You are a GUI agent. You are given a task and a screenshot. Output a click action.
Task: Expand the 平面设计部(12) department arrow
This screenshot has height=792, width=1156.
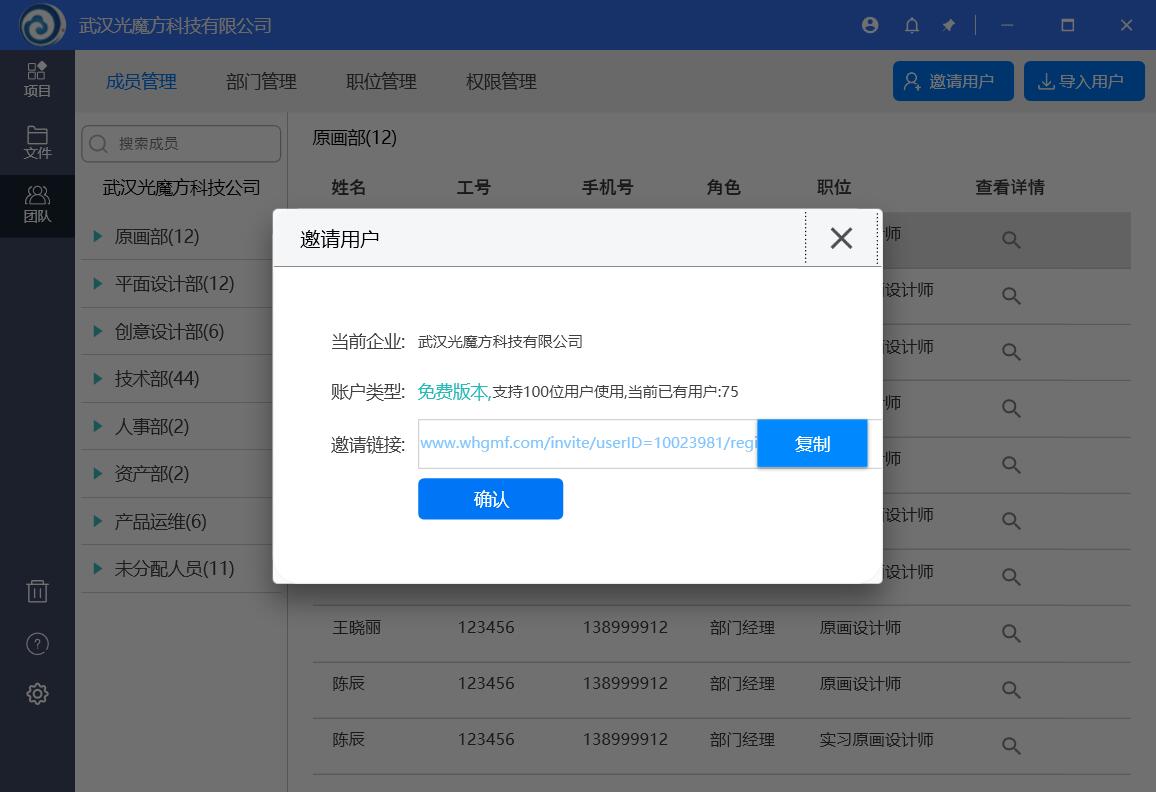97,283
